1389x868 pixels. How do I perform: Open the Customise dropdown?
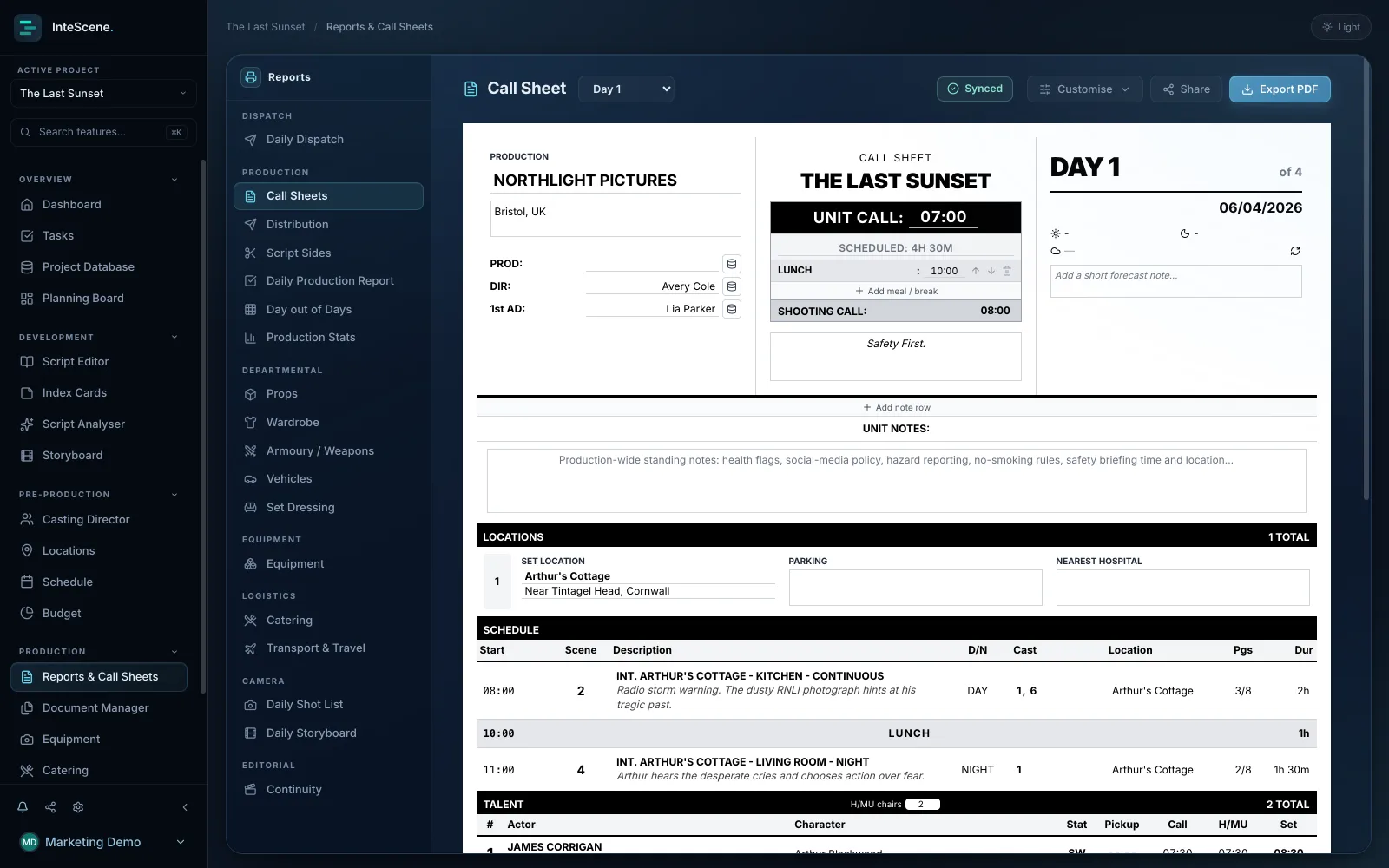1084,89
